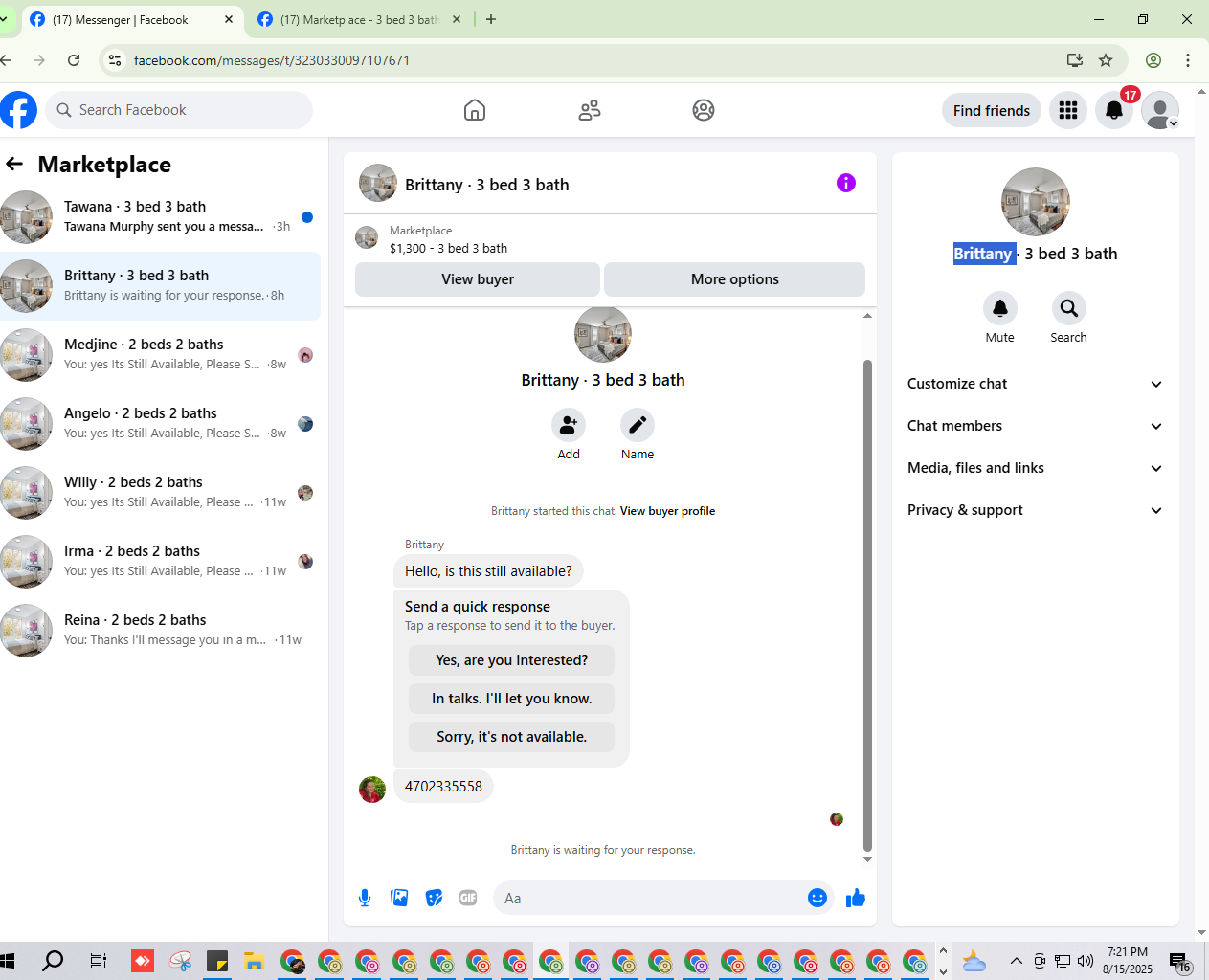Open browser three-dot menu
Viewport: 1209px width, 980px height.
(1188, 60)
